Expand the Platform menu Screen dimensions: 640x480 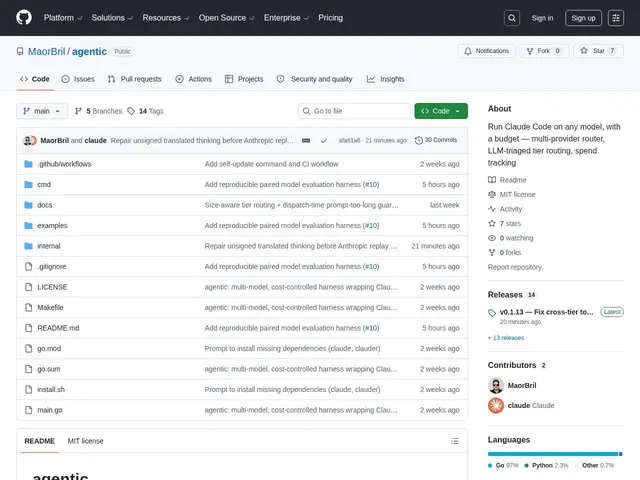point(63,18)
